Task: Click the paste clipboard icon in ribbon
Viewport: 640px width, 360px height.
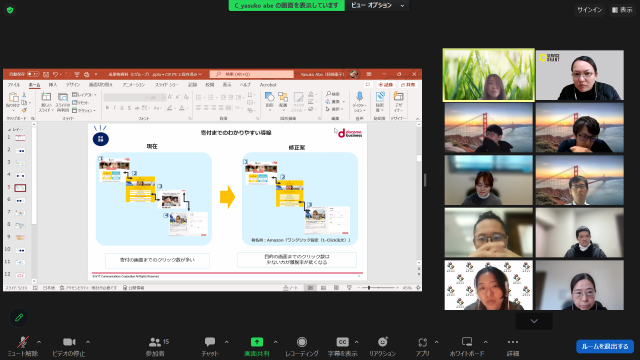Action: (x=13, y=98)
